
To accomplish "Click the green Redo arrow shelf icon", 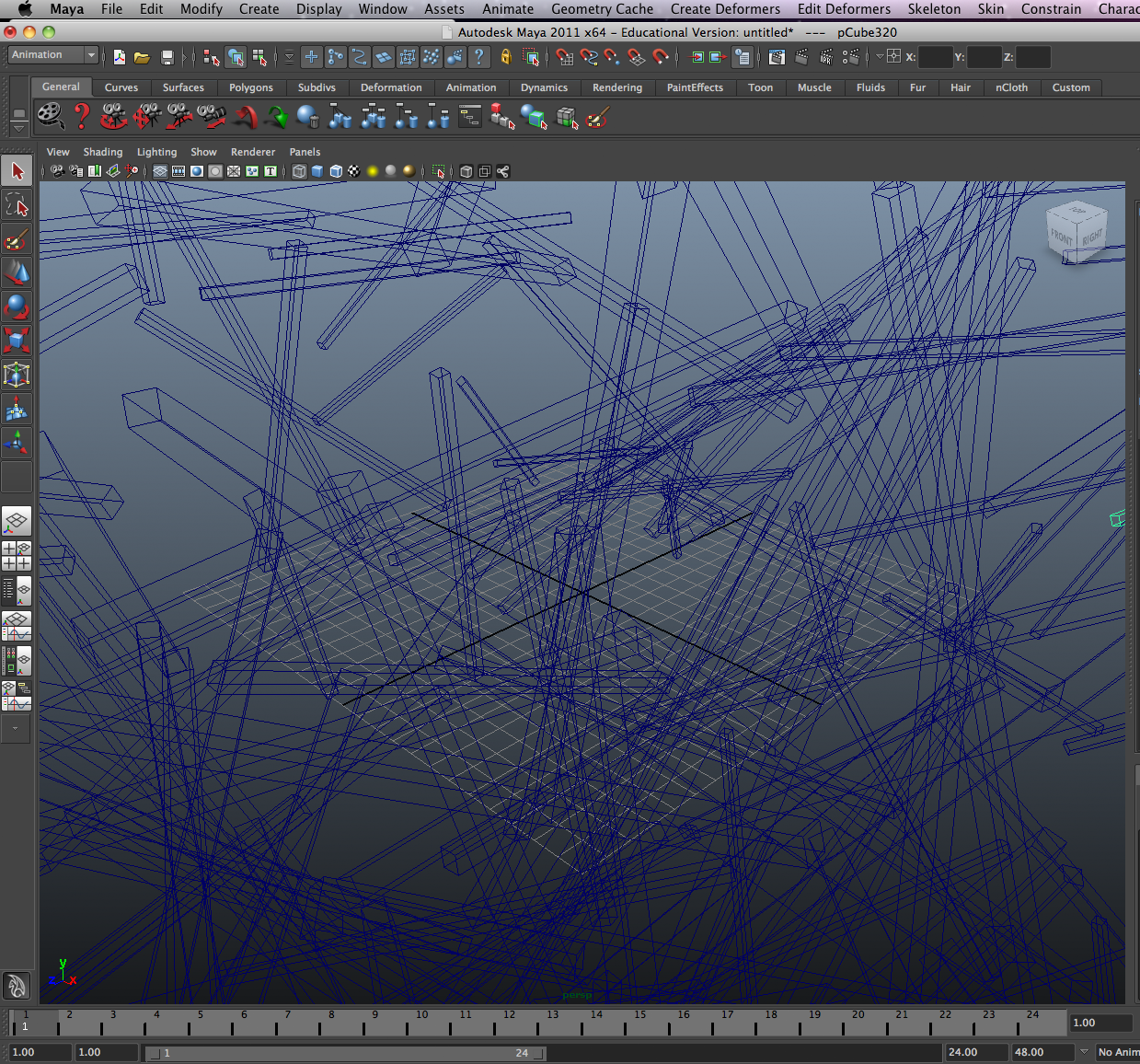I will point(276,117).
